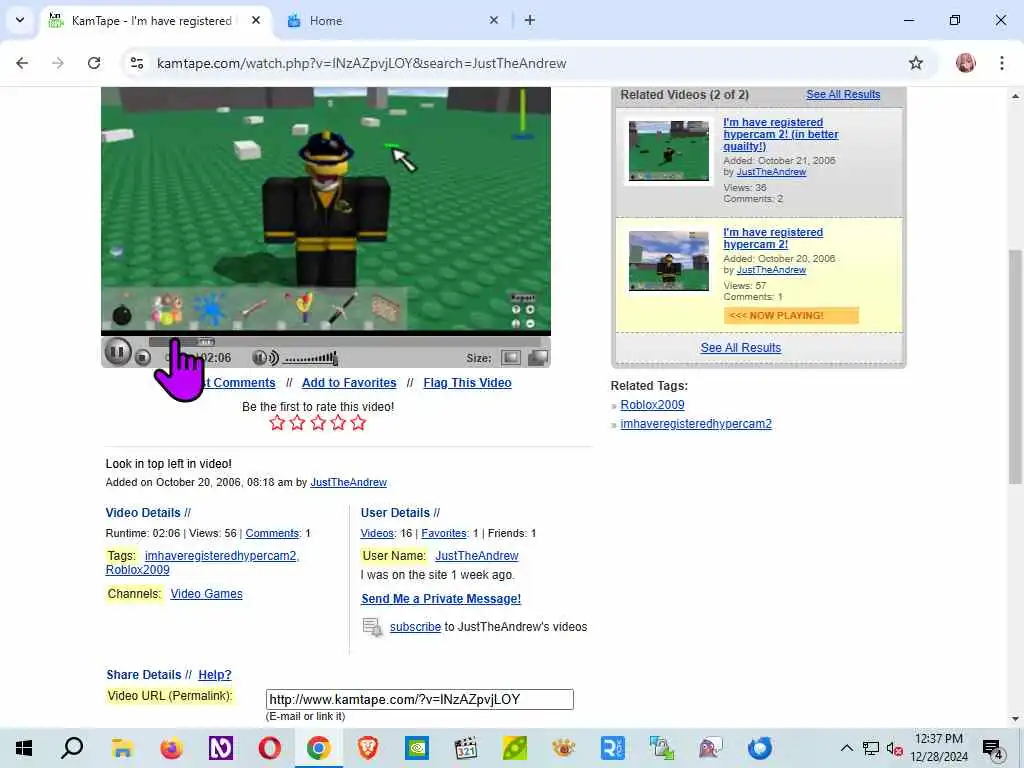Open Chrome three-dot menu
Viewport: 1024px width, 768px height.
pos(1002,63)
